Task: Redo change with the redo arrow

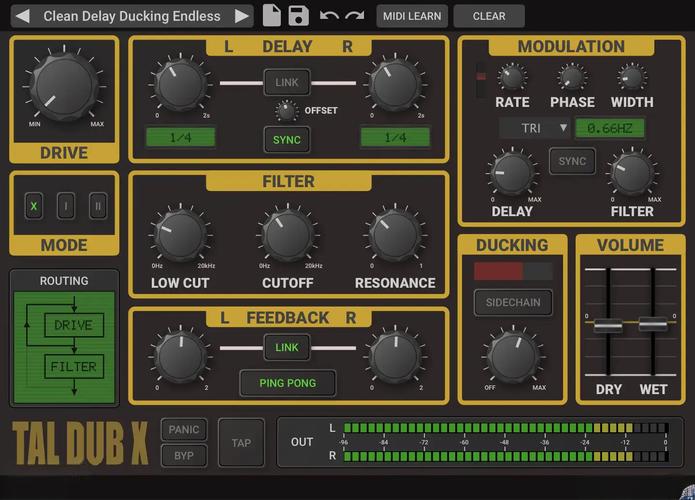Action: click(355, 16)
